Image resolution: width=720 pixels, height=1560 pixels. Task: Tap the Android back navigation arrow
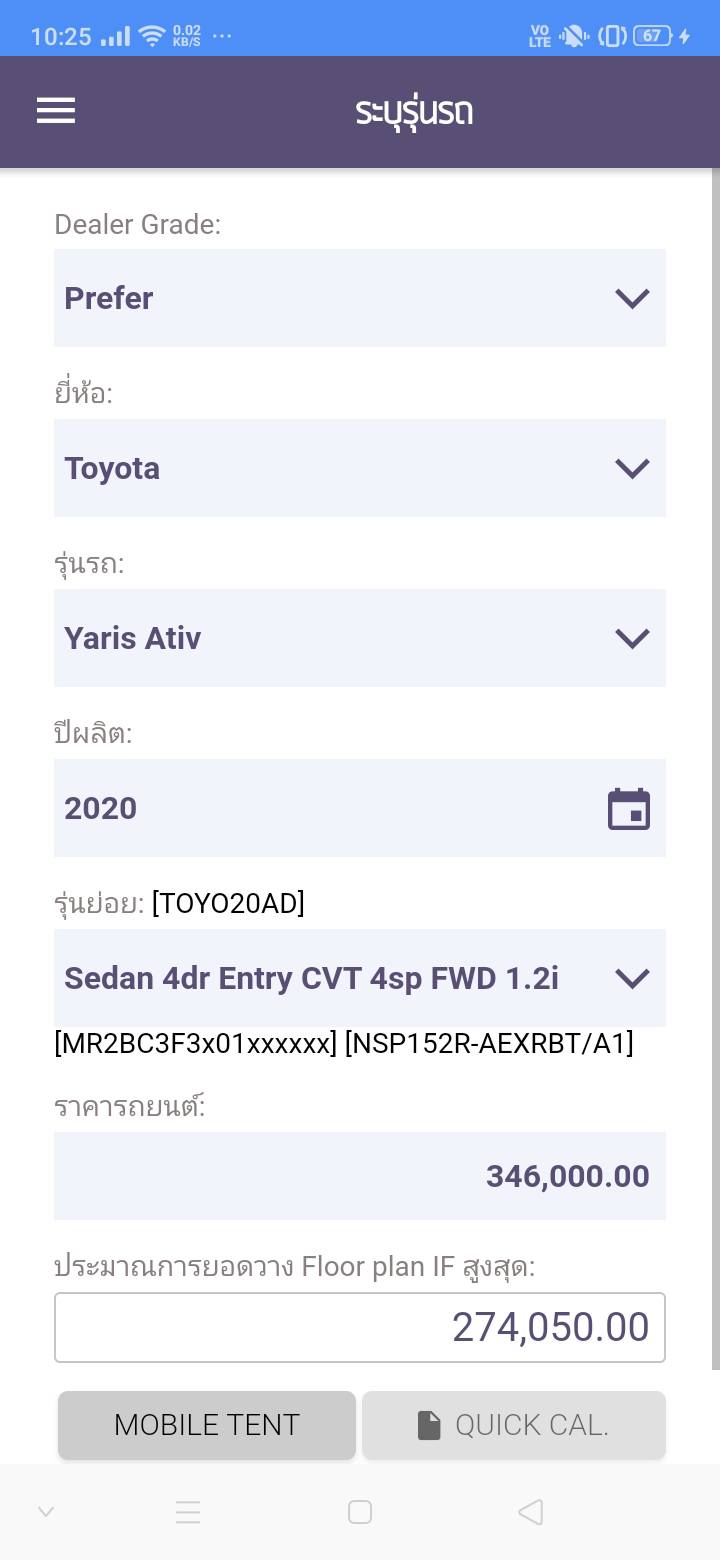pyautogui.click(x=531, y=1512)
